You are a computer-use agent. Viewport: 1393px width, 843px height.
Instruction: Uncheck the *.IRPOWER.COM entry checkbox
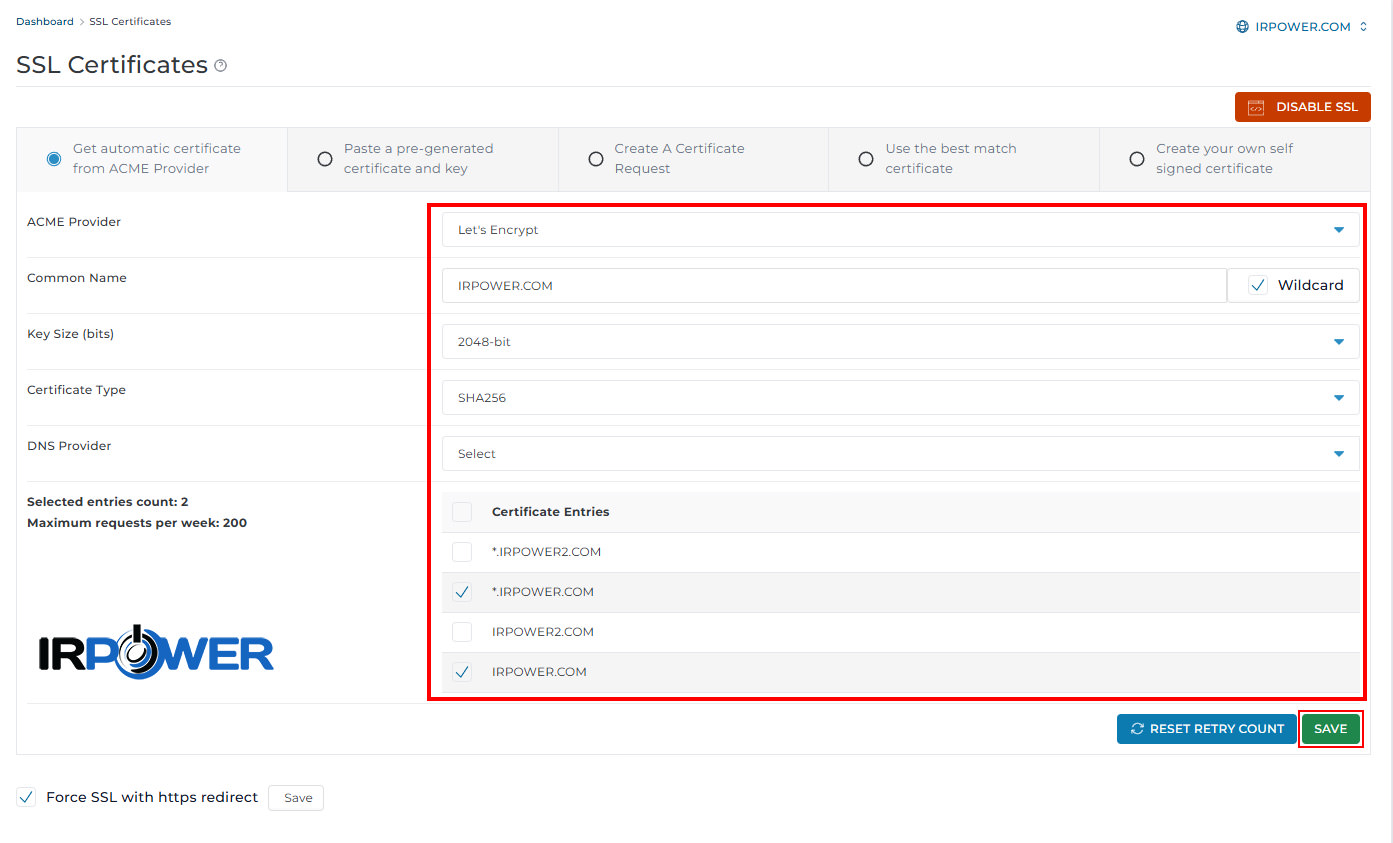tap(462, 592)
